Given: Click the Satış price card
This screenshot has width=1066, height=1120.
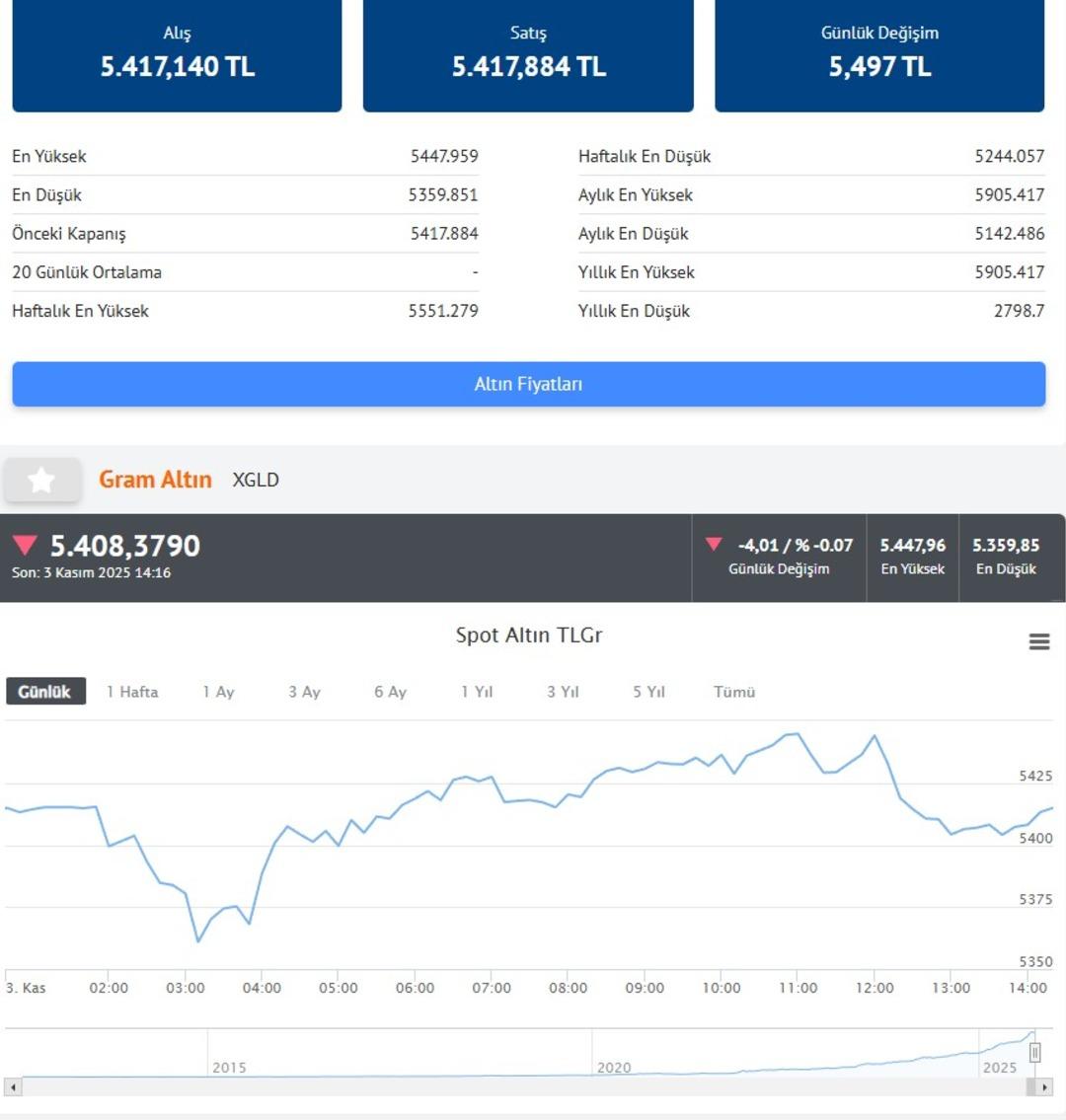Looking at the screenshot, I should click(x=529, y=55).
